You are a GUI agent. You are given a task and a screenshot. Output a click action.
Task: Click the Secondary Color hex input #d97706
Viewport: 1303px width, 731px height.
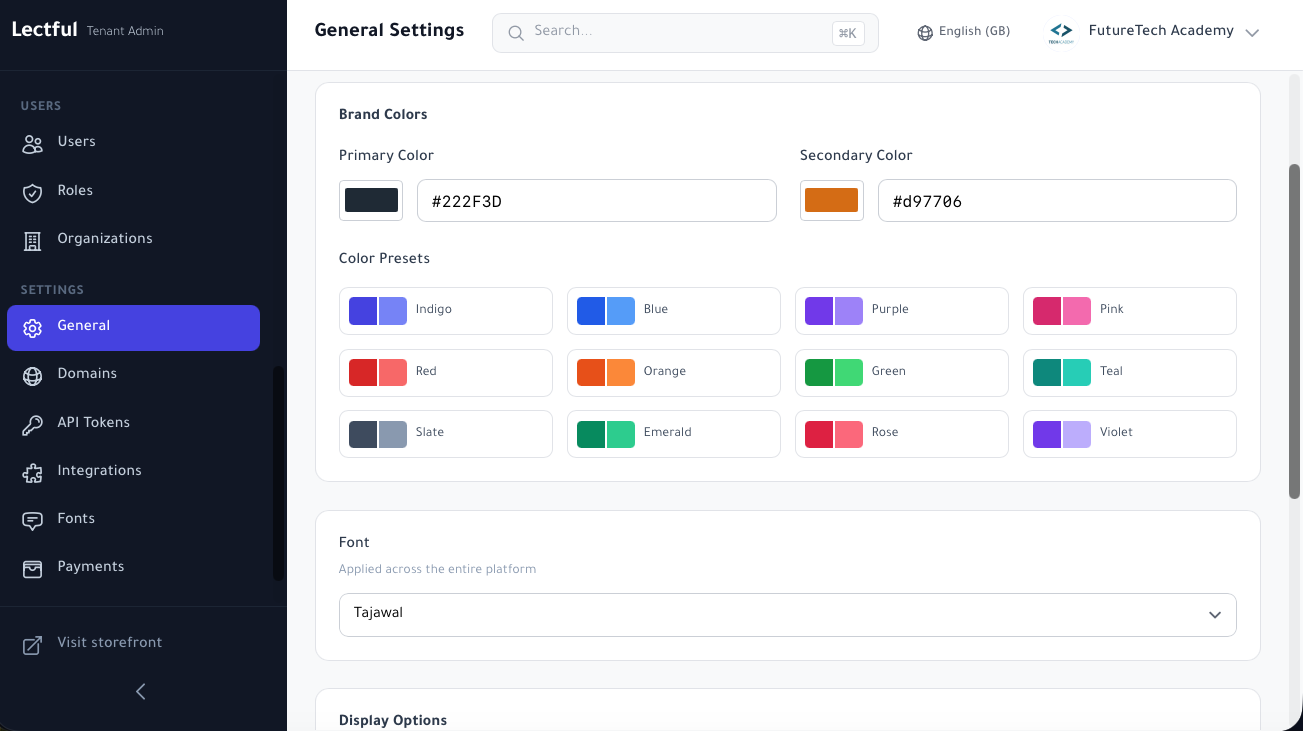point(1057,201)
